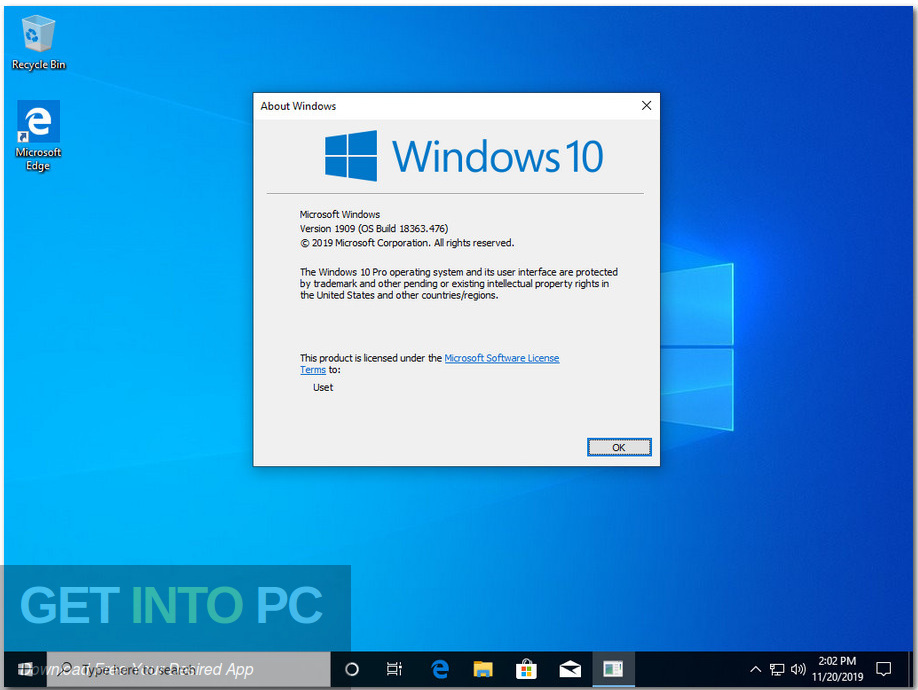Image resolution: width=918 pixels, height=690 pixels.
Task: Open Task View on the taskbar
Action: pos(395,668)
